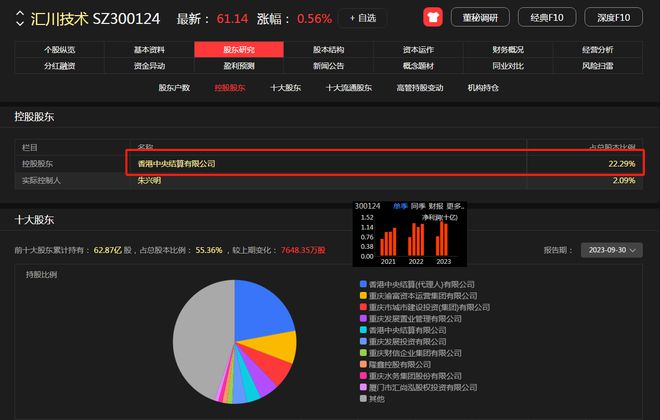Open the 股本结构 tab

click(328, 50)
